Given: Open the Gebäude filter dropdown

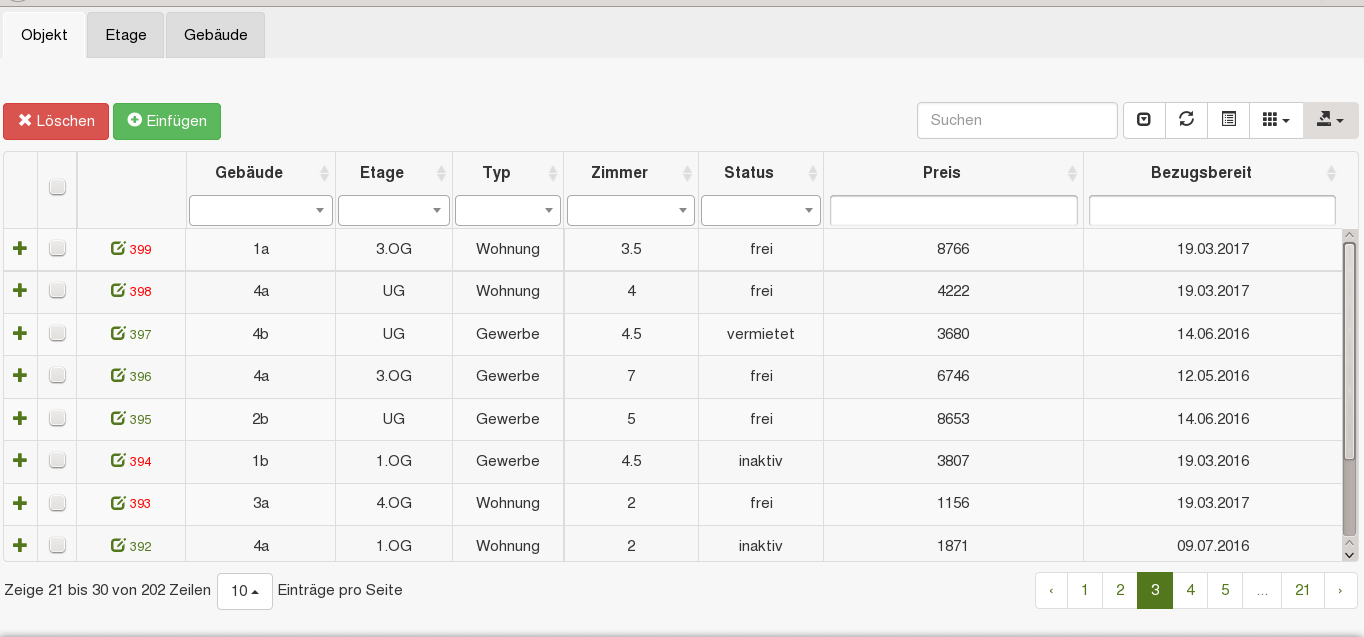Looking at the screenshot, I should point(260,210).
